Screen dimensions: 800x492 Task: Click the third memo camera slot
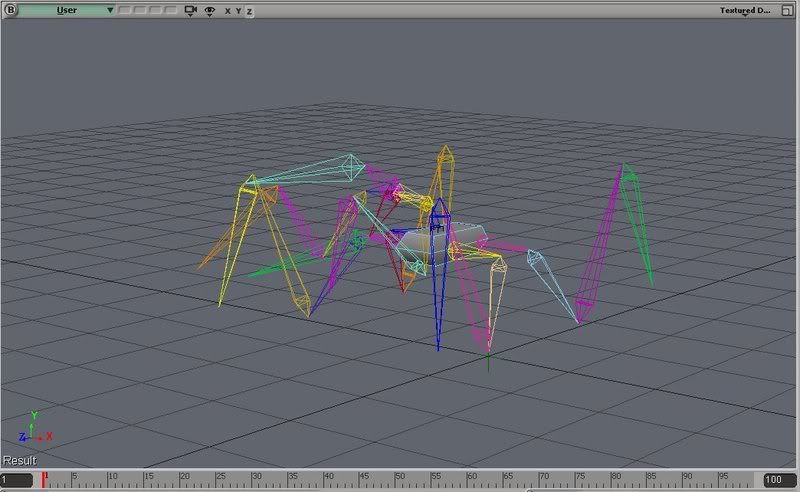click(155, 10)
